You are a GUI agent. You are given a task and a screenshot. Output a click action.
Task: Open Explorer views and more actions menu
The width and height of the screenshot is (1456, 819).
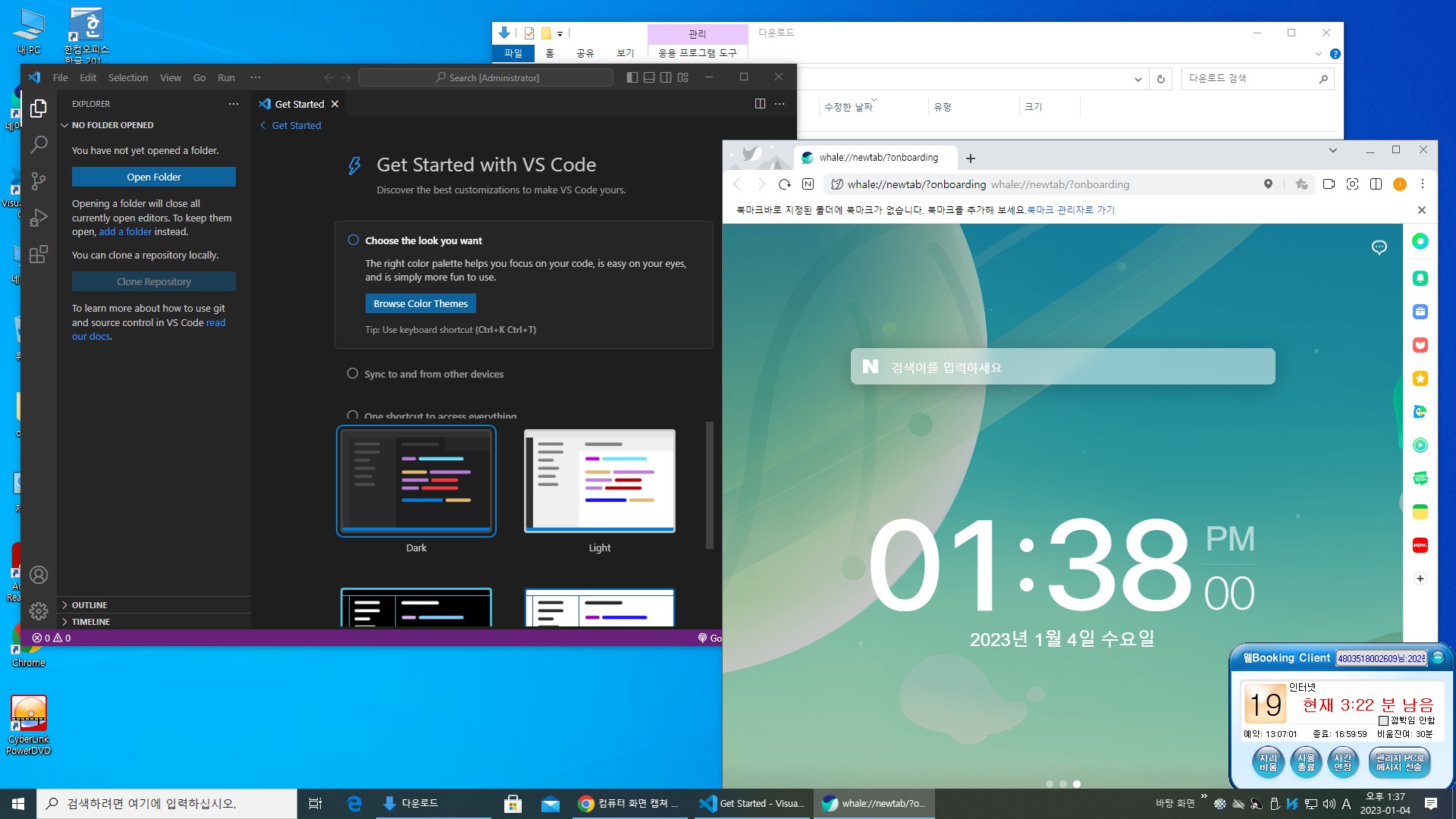(x=234, y=104)
